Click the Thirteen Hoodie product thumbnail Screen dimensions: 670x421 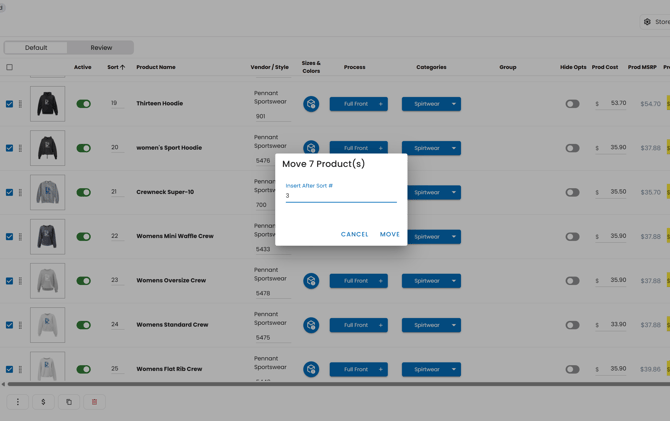pyautogui.click(x=47, y=104)
